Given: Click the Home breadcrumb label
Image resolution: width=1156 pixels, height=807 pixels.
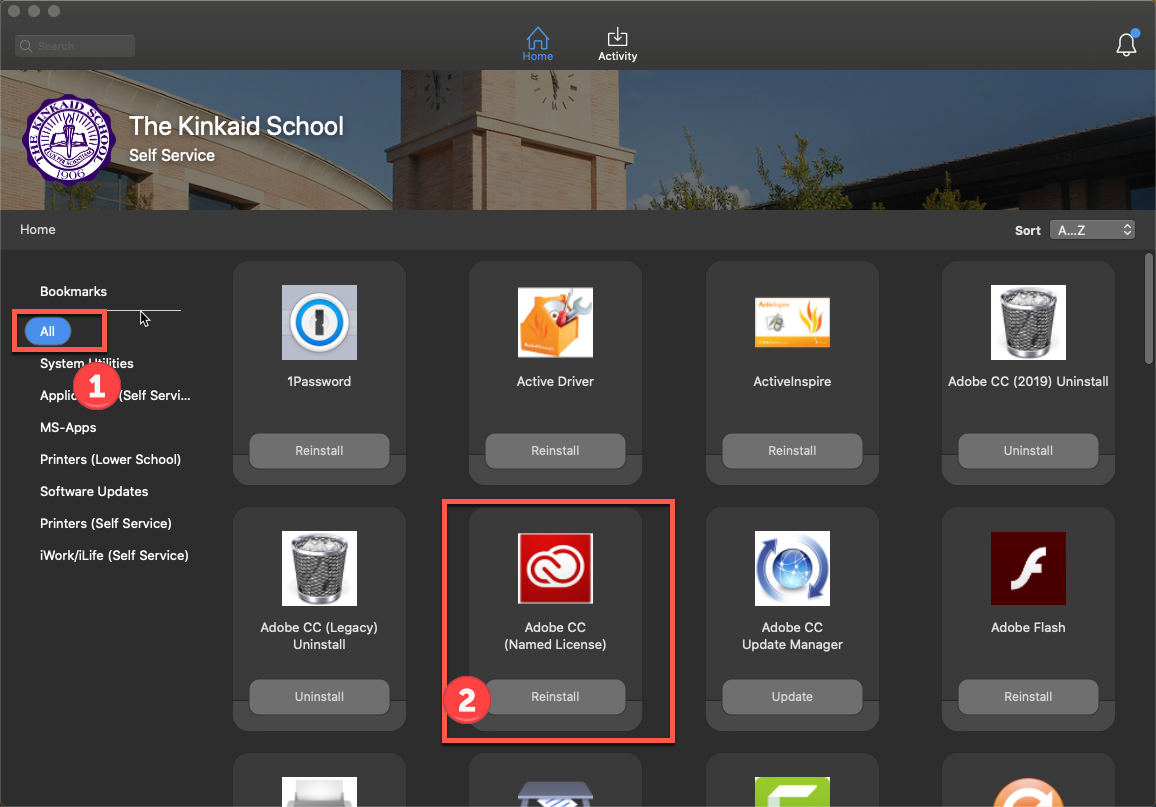Looking at the screenshot, I should tap(38, 229).
